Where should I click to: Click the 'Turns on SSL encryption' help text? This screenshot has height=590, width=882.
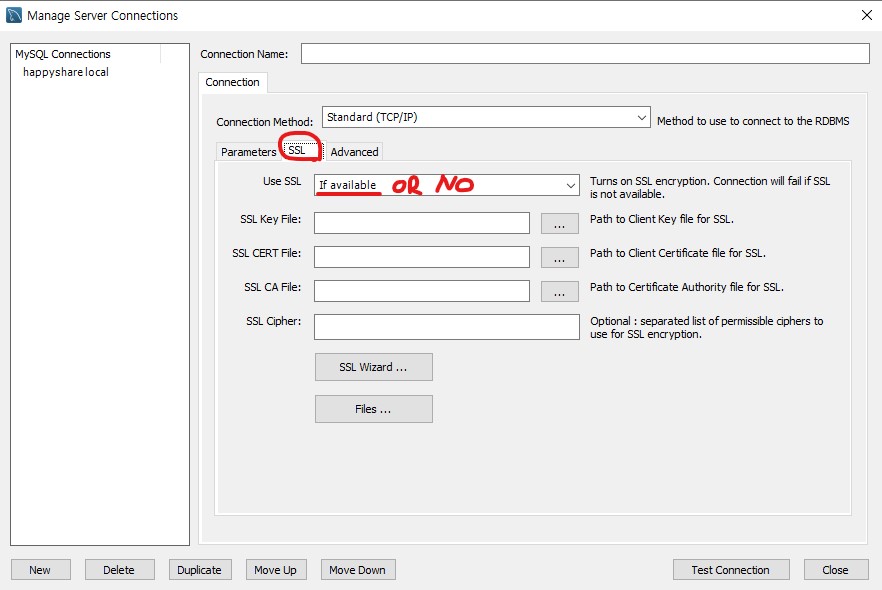pyautogui.click(x=710, y=187)
